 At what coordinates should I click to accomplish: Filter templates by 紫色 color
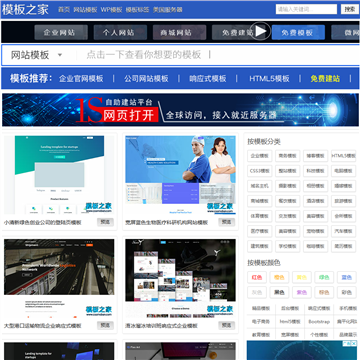point(302,293)
